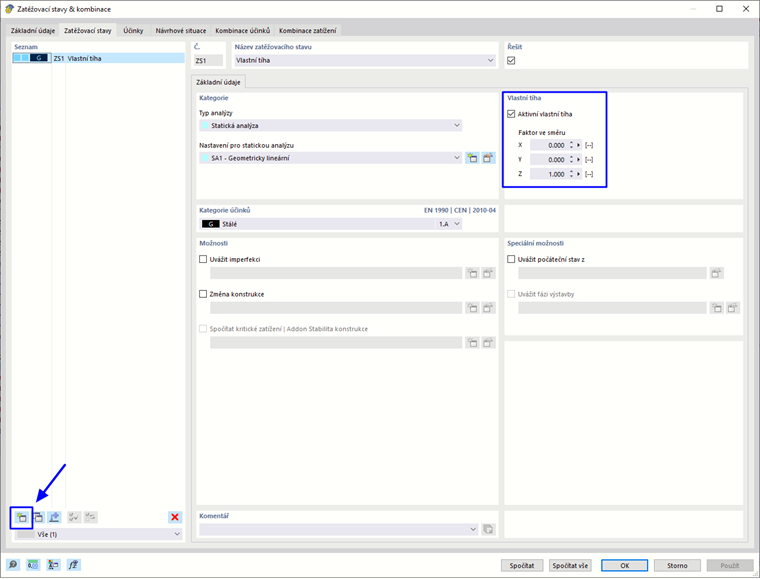This screenshot has height=579, width=760.
Task: Open the Vše (1) filter dropdown
Action: (x=98, y=534)
